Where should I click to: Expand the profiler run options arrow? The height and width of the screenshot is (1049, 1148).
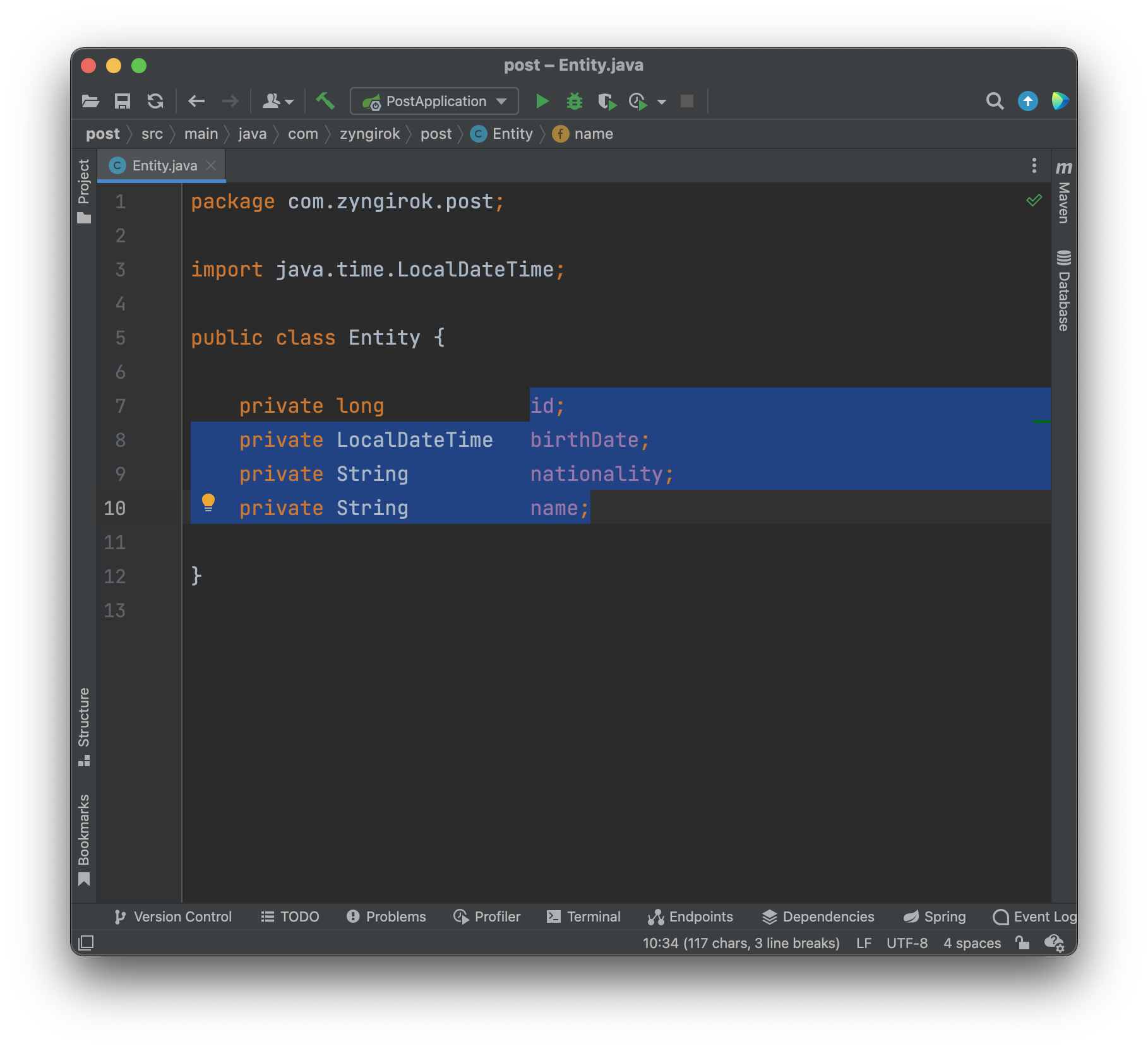[662, 102]
